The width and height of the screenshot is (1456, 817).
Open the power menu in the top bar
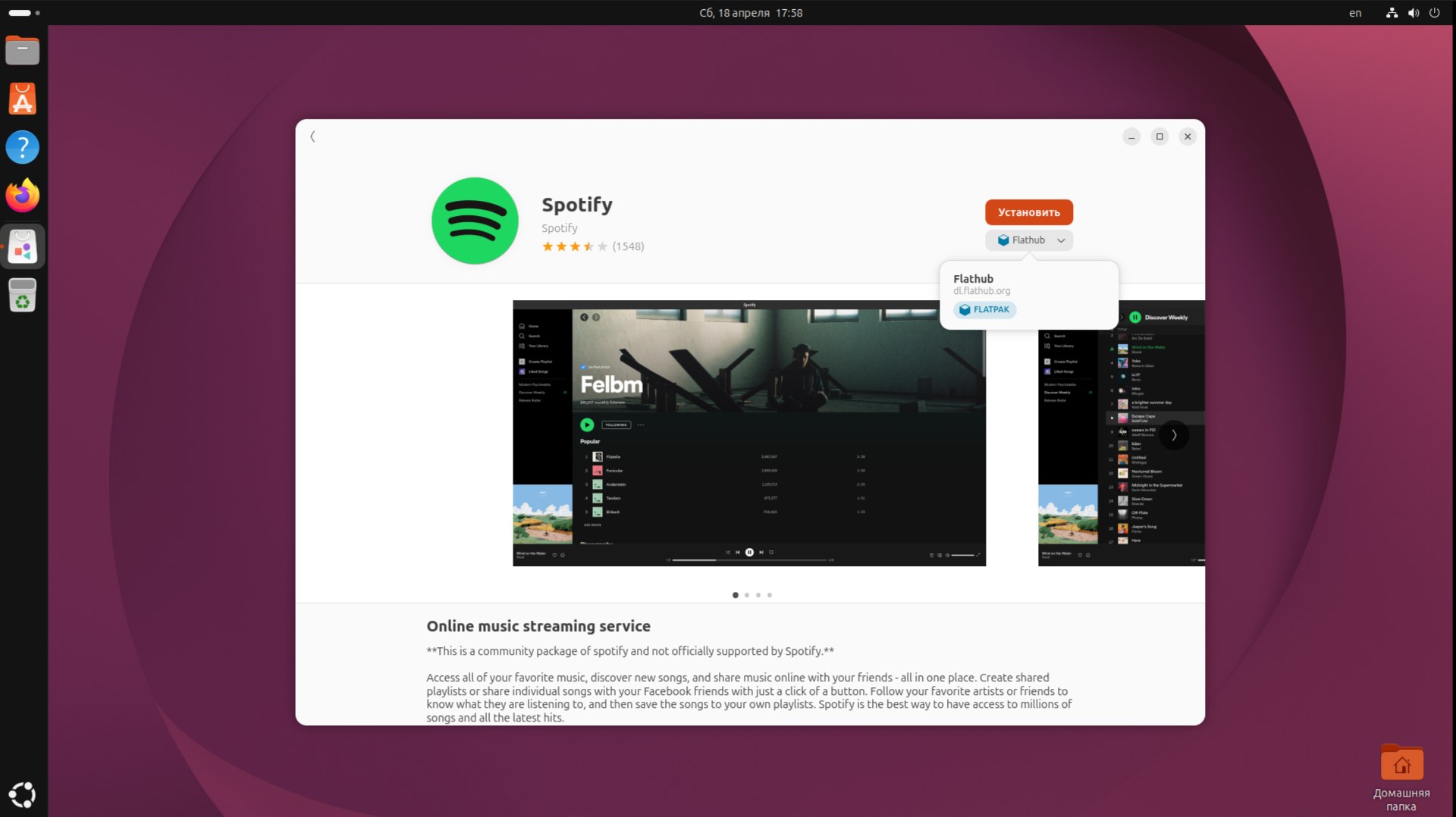point(1435,12)
